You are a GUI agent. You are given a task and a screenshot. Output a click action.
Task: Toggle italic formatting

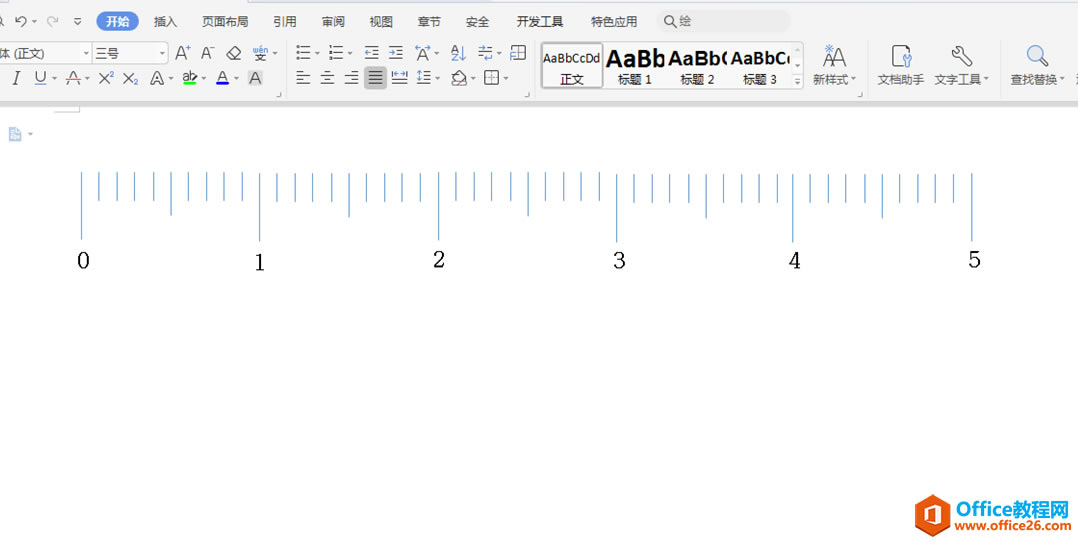[x=16, y=78]
